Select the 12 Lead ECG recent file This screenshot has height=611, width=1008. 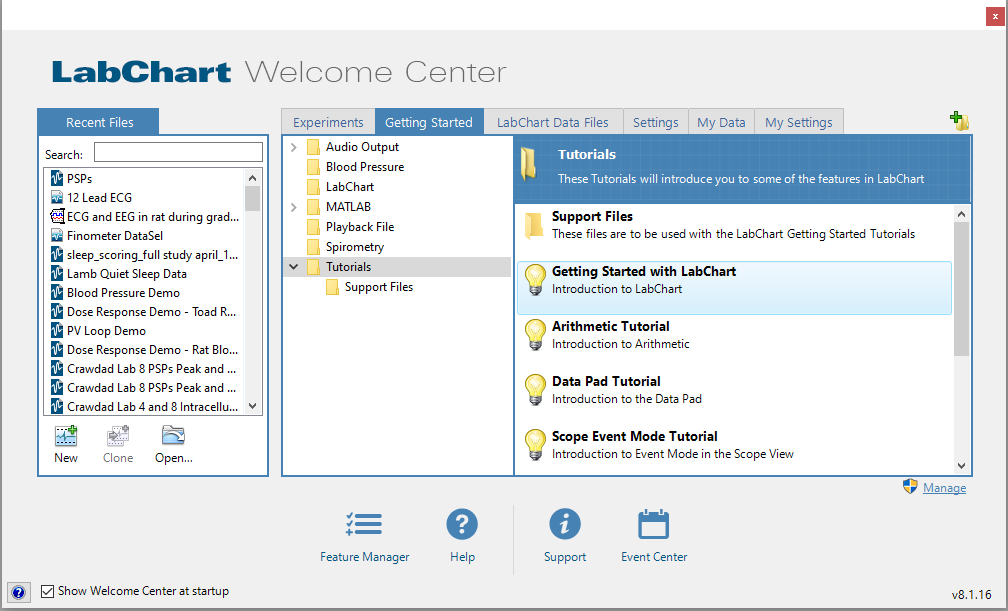point(99,198)
